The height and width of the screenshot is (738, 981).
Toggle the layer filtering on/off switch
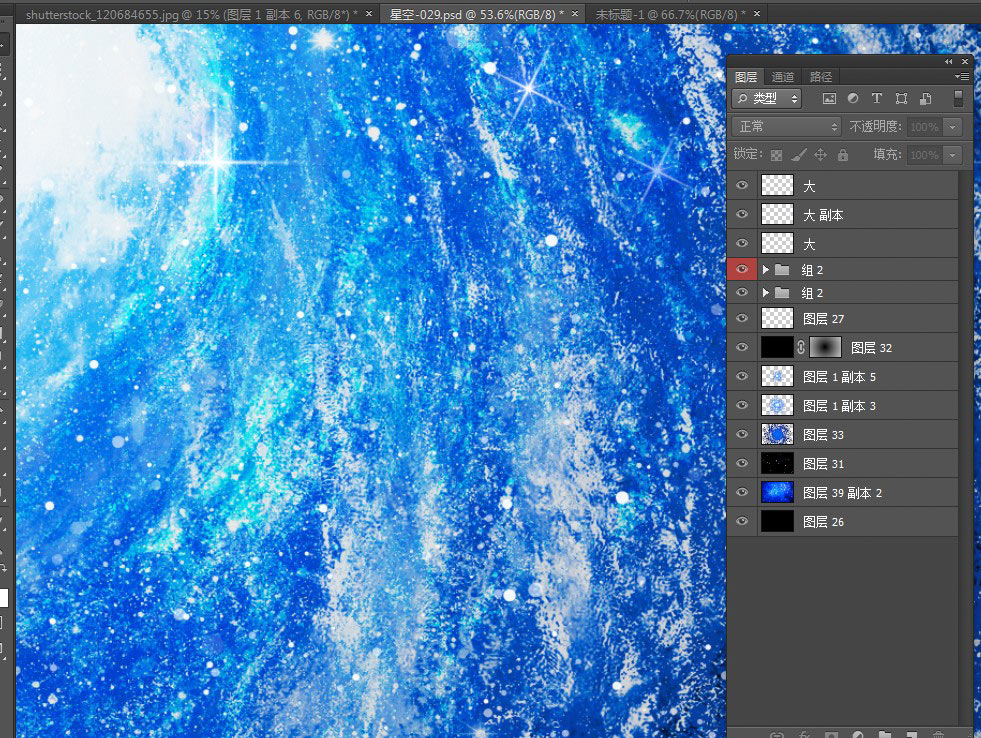tap(958, 98)
